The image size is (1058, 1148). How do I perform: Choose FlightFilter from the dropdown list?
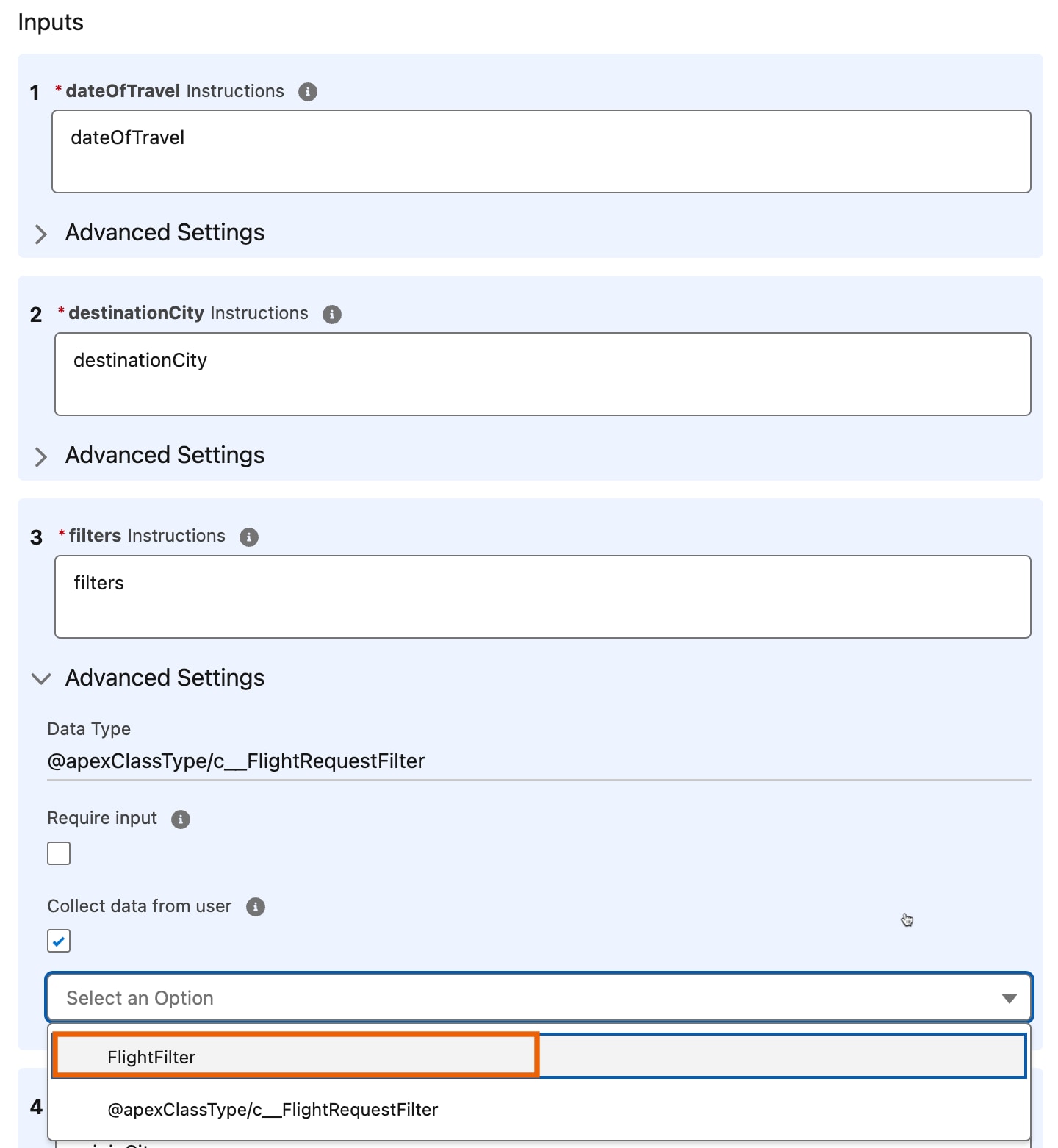pyautogui.click(x=539, y=1057)
